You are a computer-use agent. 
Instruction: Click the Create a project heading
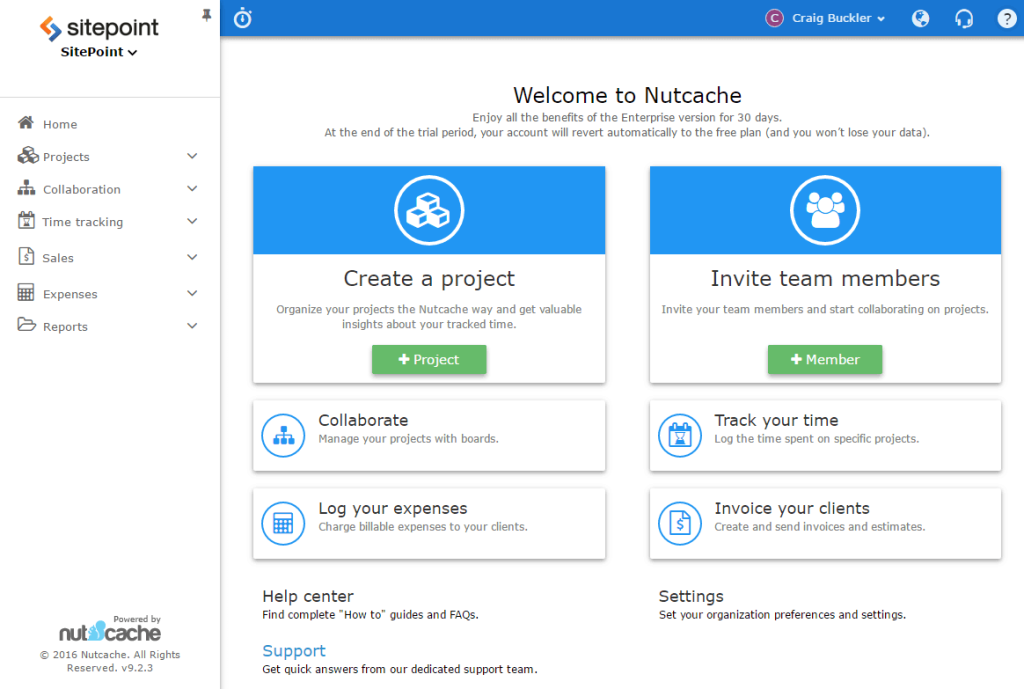[x=429, y=279]
